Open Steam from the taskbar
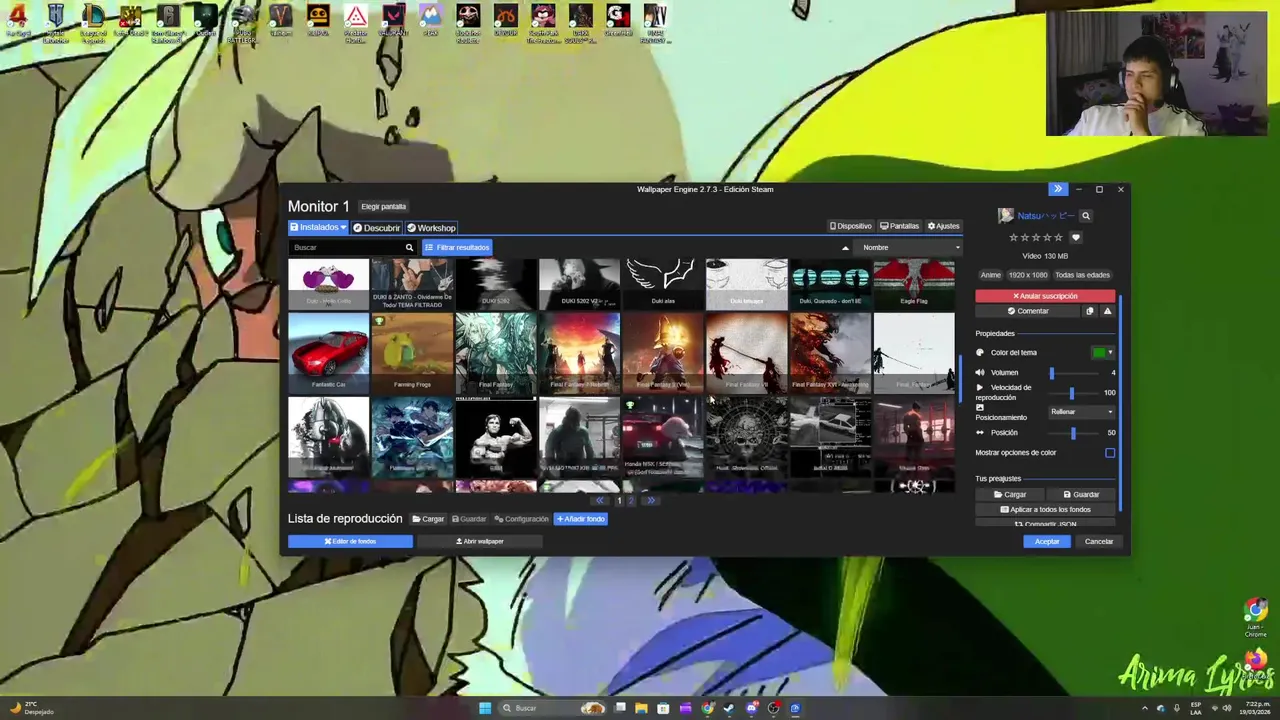The image size is (1280, 720). tap(729, 708)
